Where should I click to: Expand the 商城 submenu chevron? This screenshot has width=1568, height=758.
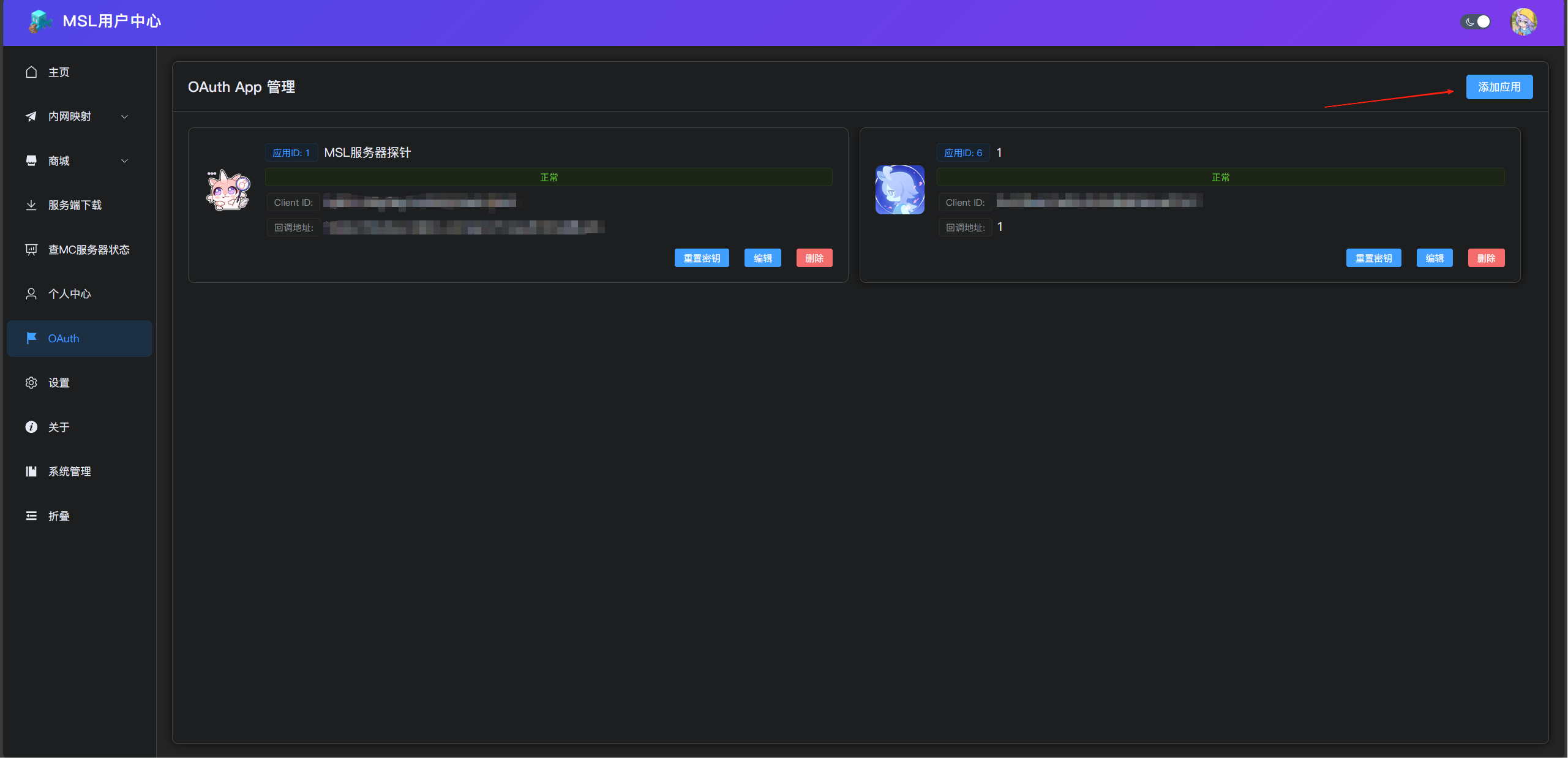pyautogui.click(x=125, y=161)
